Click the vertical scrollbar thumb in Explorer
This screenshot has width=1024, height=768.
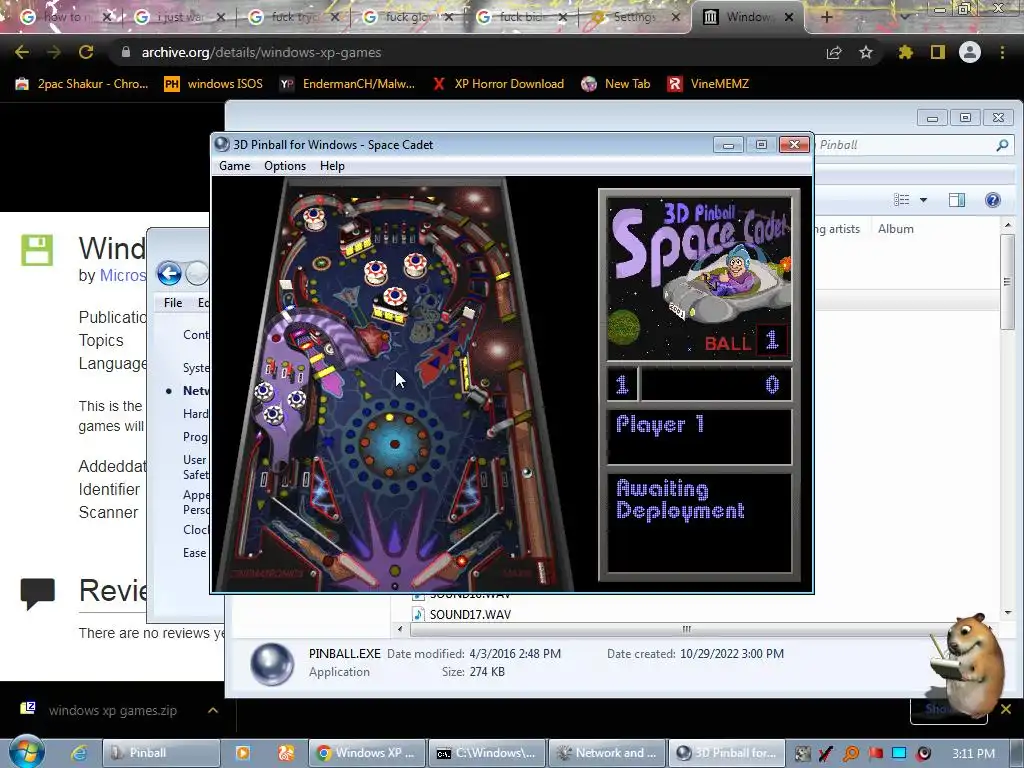(x=1006, y=282)
